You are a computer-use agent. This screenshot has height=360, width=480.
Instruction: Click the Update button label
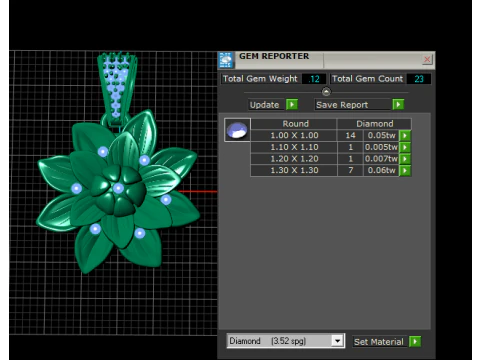[266, 105]
